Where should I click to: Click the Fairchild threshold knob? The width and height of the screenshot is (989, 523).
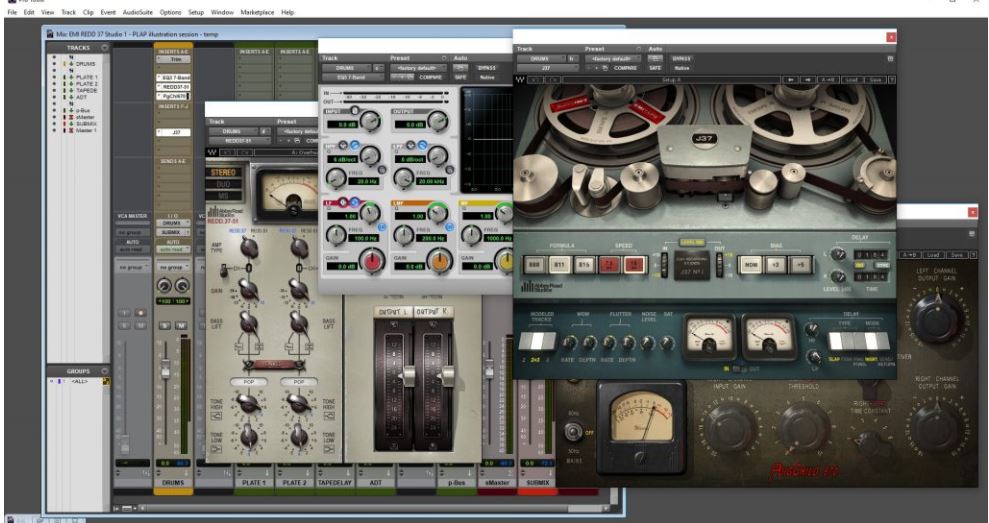804,424
